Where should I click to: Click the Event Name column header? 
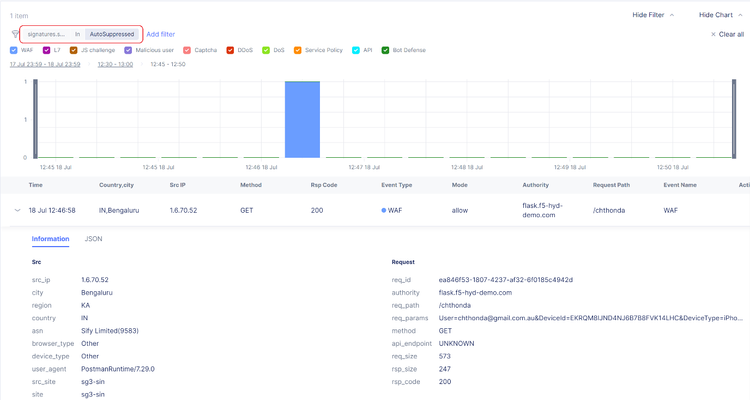tap(680, 185)
